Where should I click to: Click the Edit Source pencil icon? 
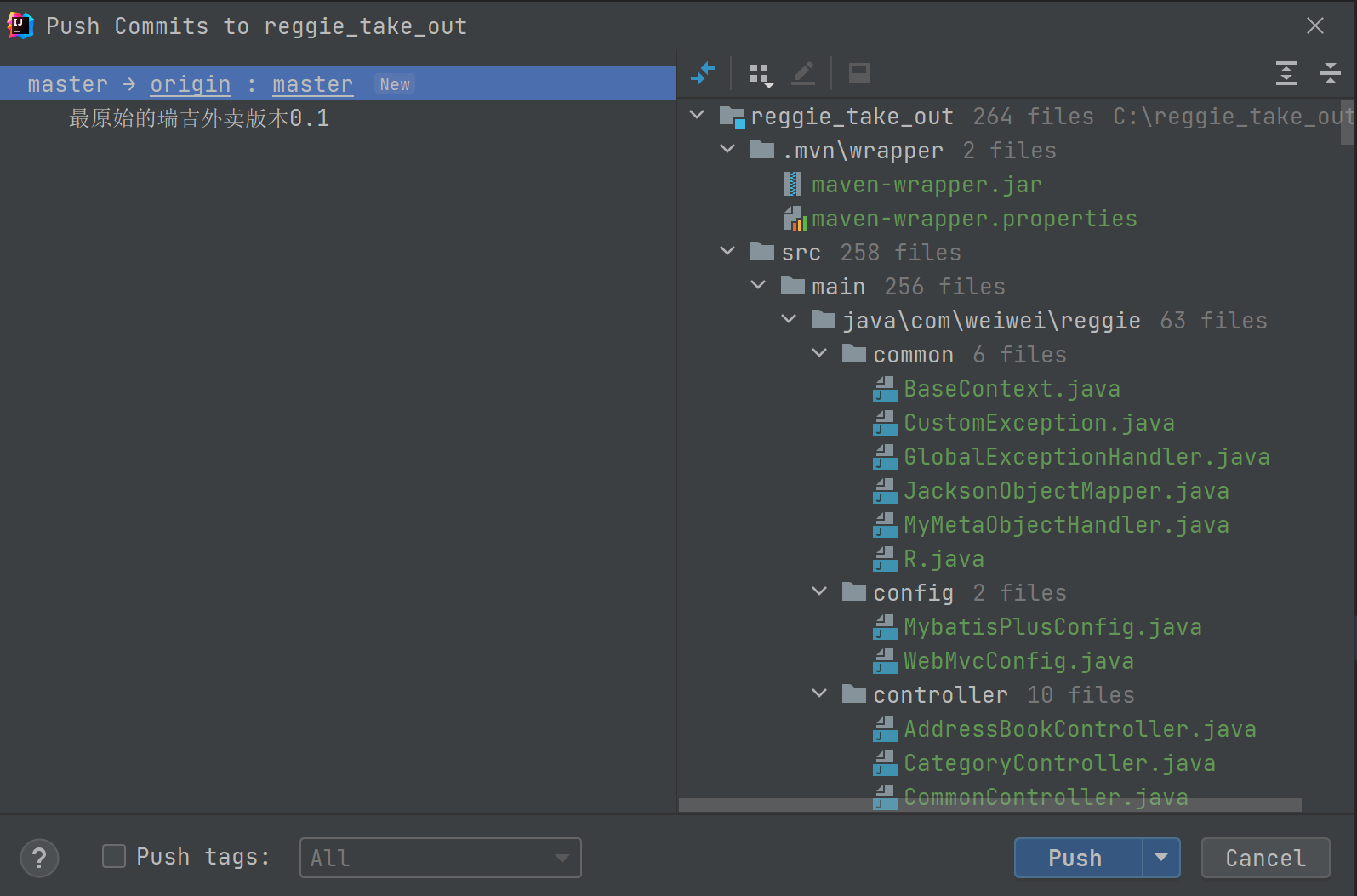coord(803,74)
